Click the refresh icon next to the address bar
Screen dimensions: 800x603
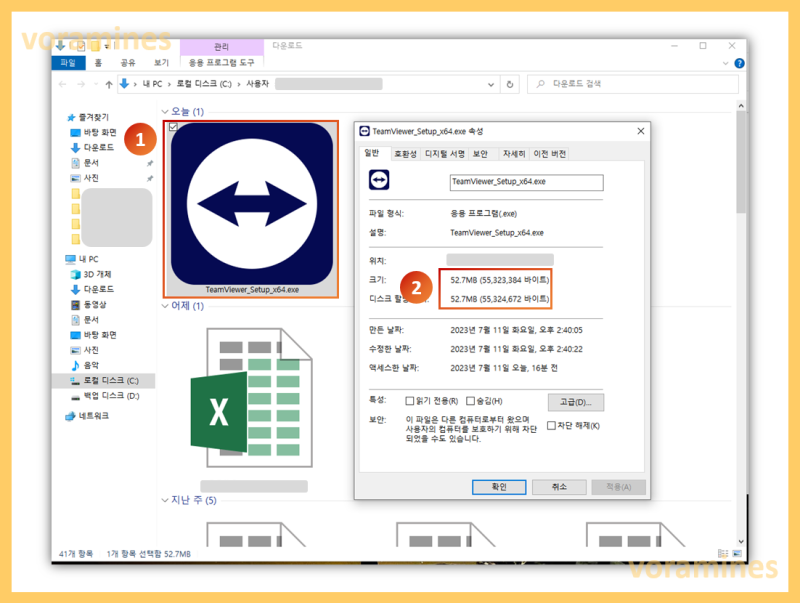[x=510, y=84]
